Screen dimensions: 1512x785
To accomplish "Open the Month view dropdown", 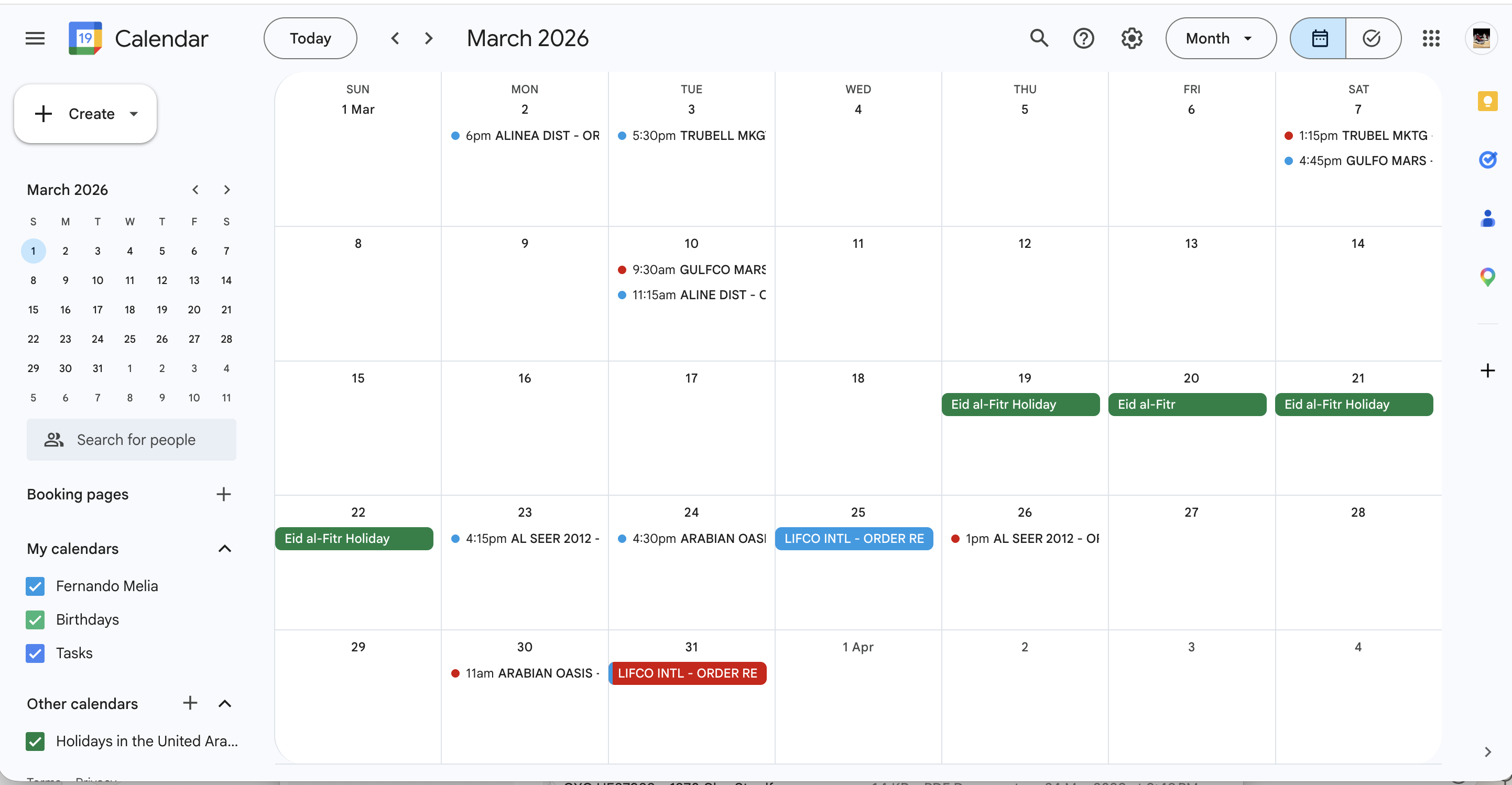I will coord(1220,39).
